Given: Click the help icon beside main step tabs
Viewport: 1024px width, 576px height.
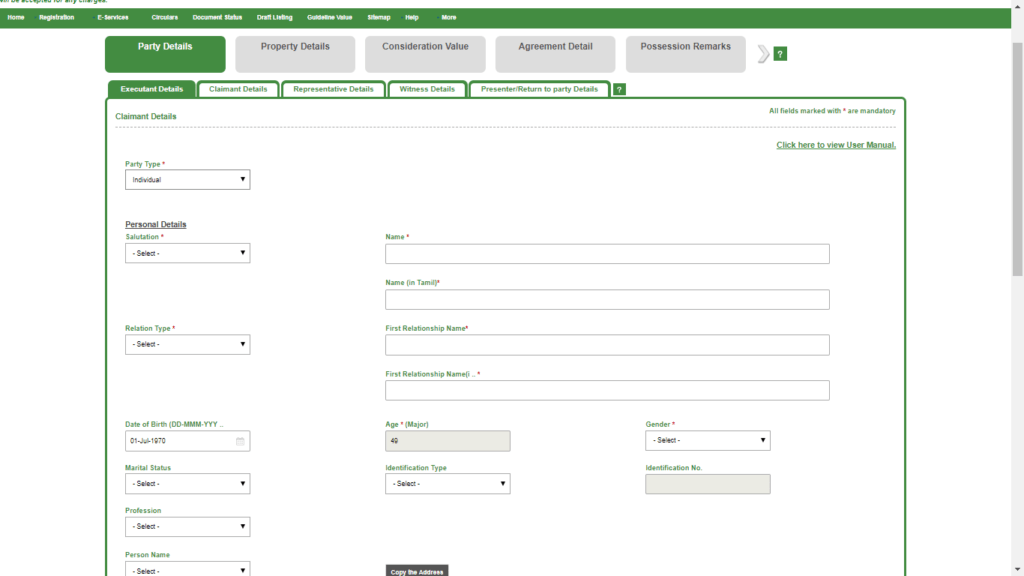Looking at the screenshot, I should point(780,54).
